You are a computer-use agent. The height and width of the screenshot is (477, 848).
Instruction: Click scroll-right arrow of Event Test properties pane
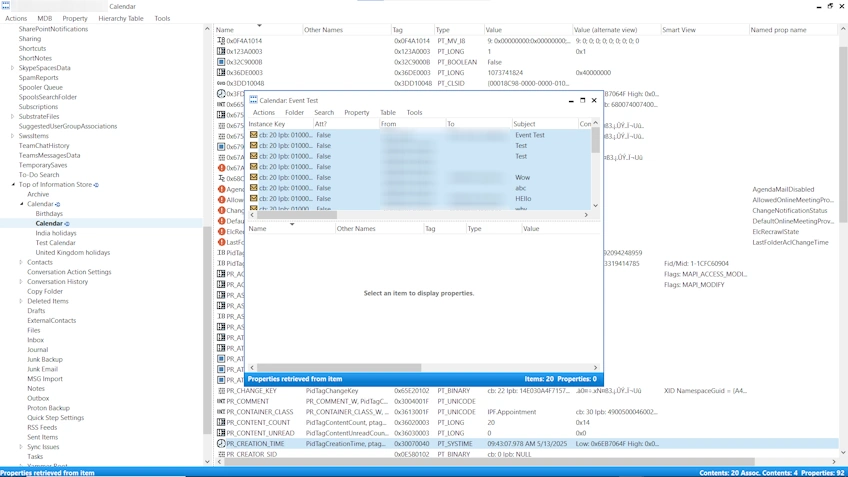(x=595, y=368)
